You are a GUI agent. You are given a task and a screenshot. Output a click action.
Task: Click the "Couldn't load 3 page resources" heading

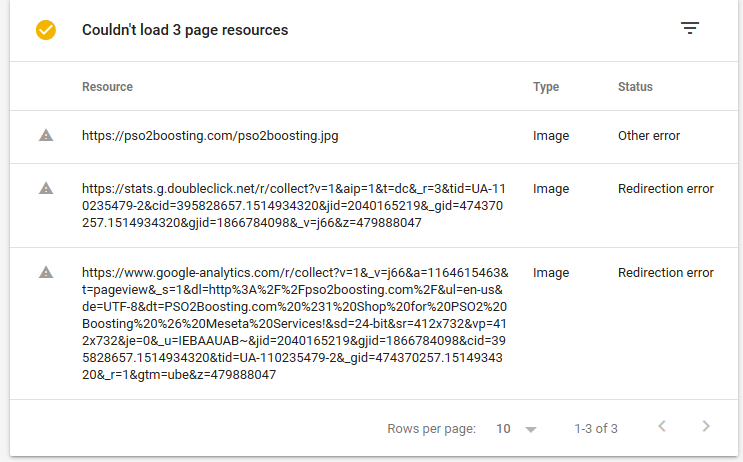[x=185, y=30]
